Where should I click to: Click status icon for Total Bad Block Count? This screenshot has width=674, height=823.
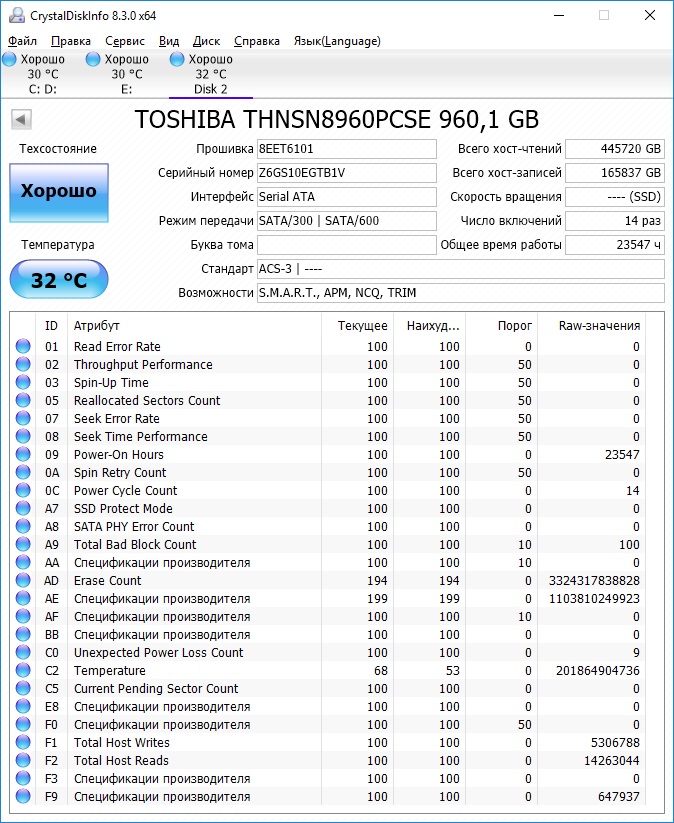coord(23,544)
